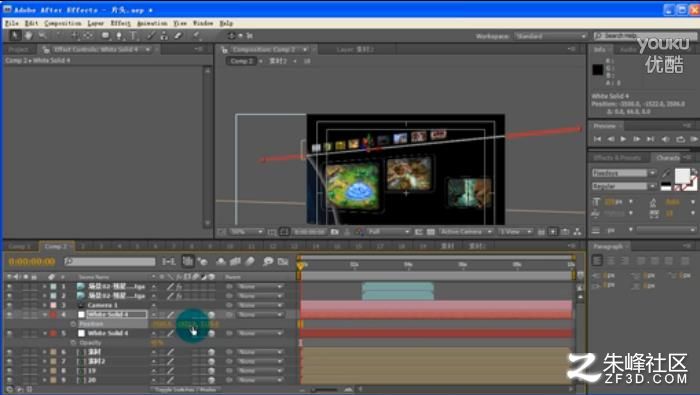Screen dimensions: 700x395
Task: Hide layer 5 White Solid 4
Action: (x=9, y=333)
